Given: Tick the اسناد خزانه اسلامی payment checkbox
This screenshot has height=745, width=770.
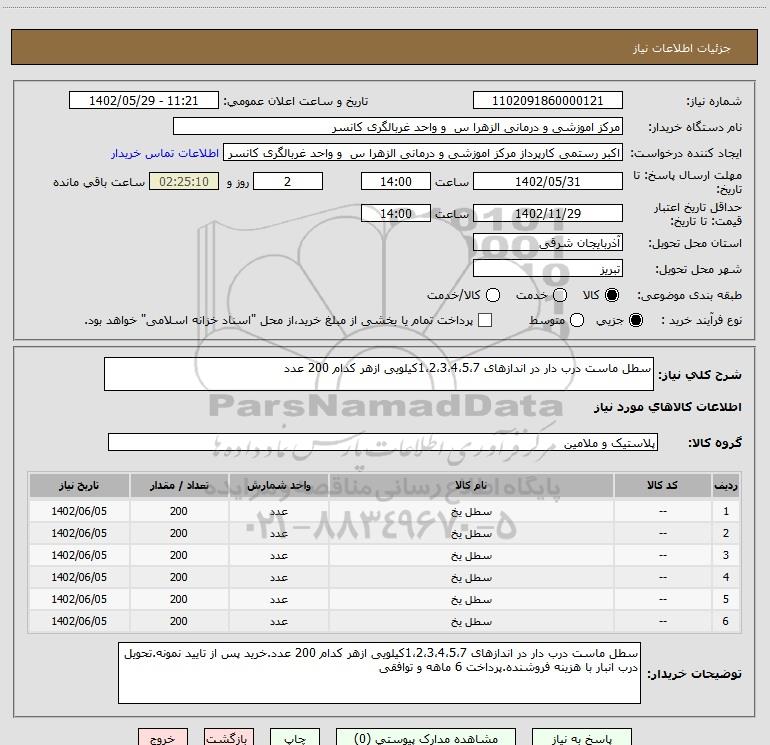Looking at the screenshot, I should (485, 320).
